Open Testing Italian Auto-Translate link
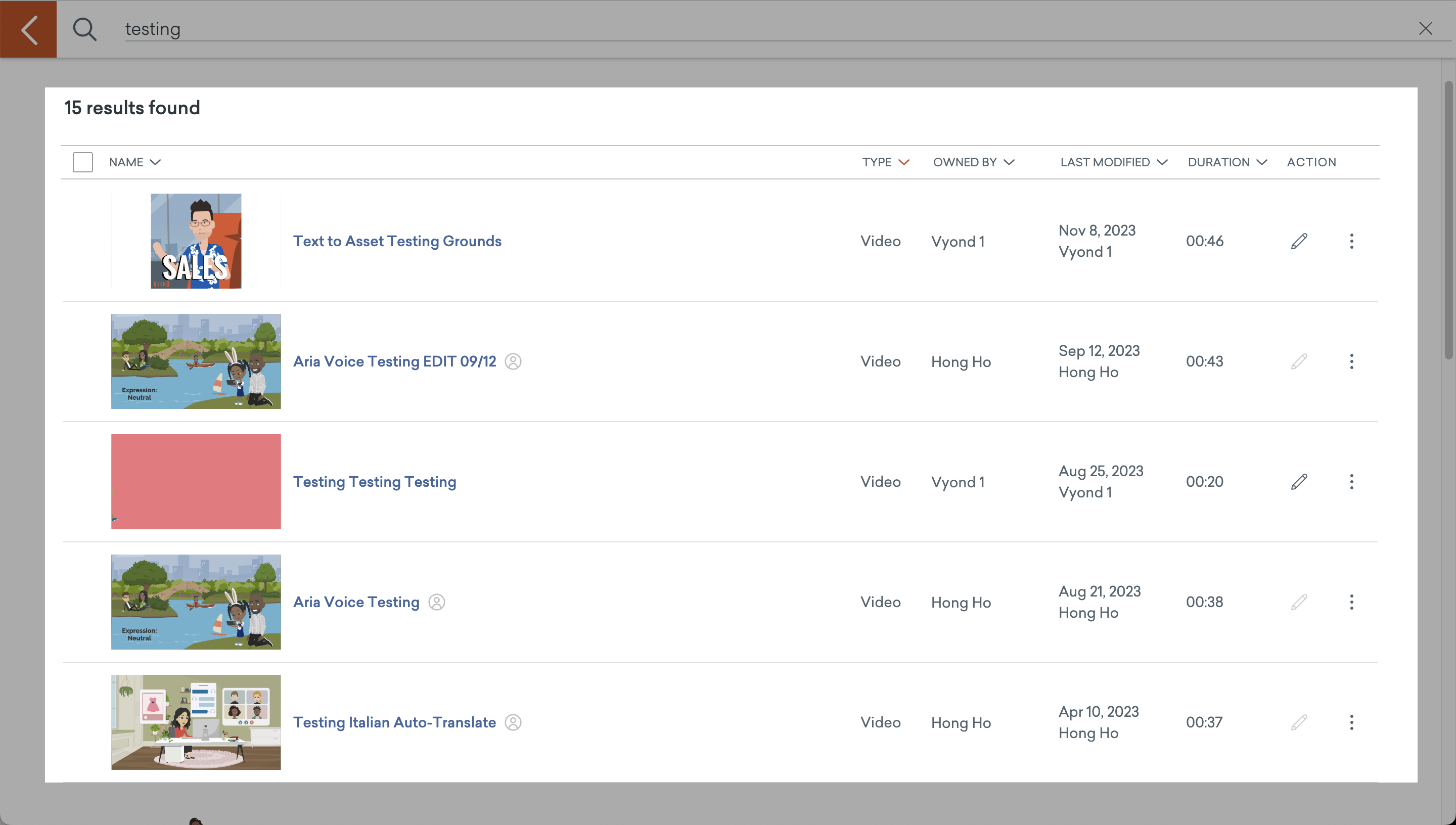The height and width of the screenshot is (825, 1456). coord(394,722)
